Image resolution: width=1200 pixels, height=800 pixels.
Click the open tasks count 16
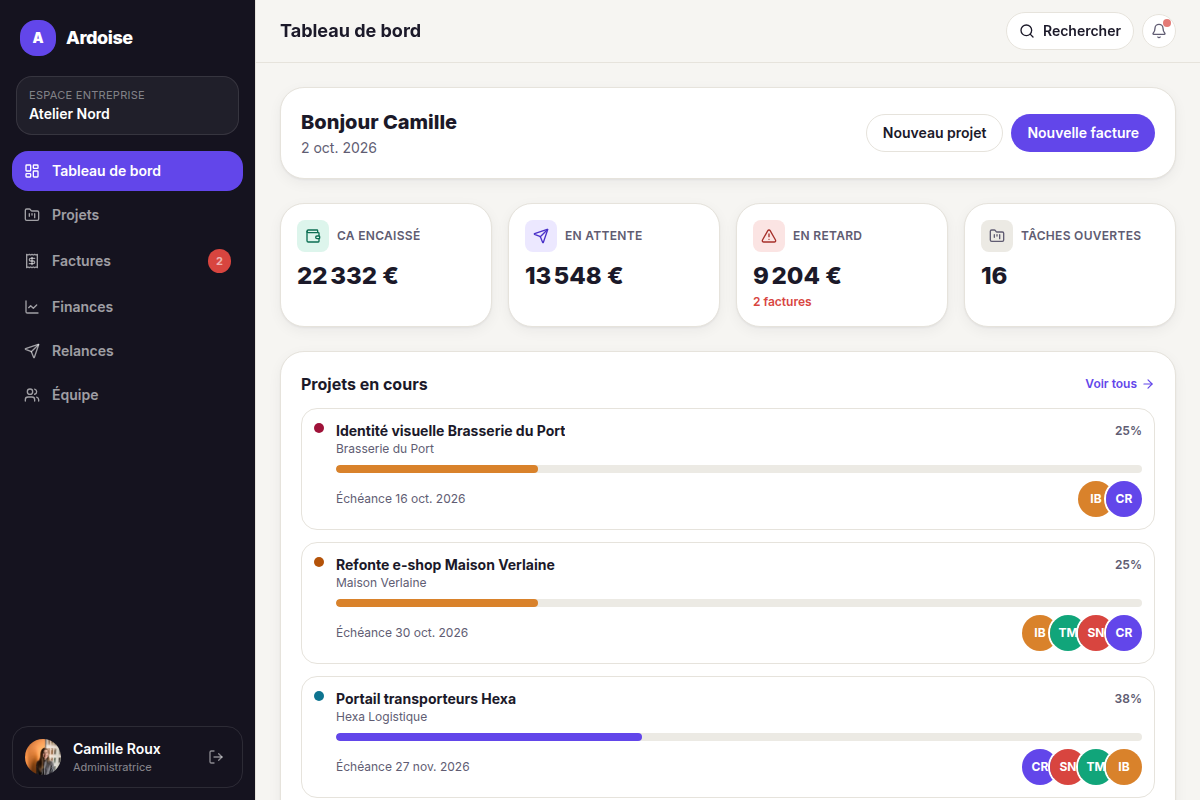coord(994,276)
